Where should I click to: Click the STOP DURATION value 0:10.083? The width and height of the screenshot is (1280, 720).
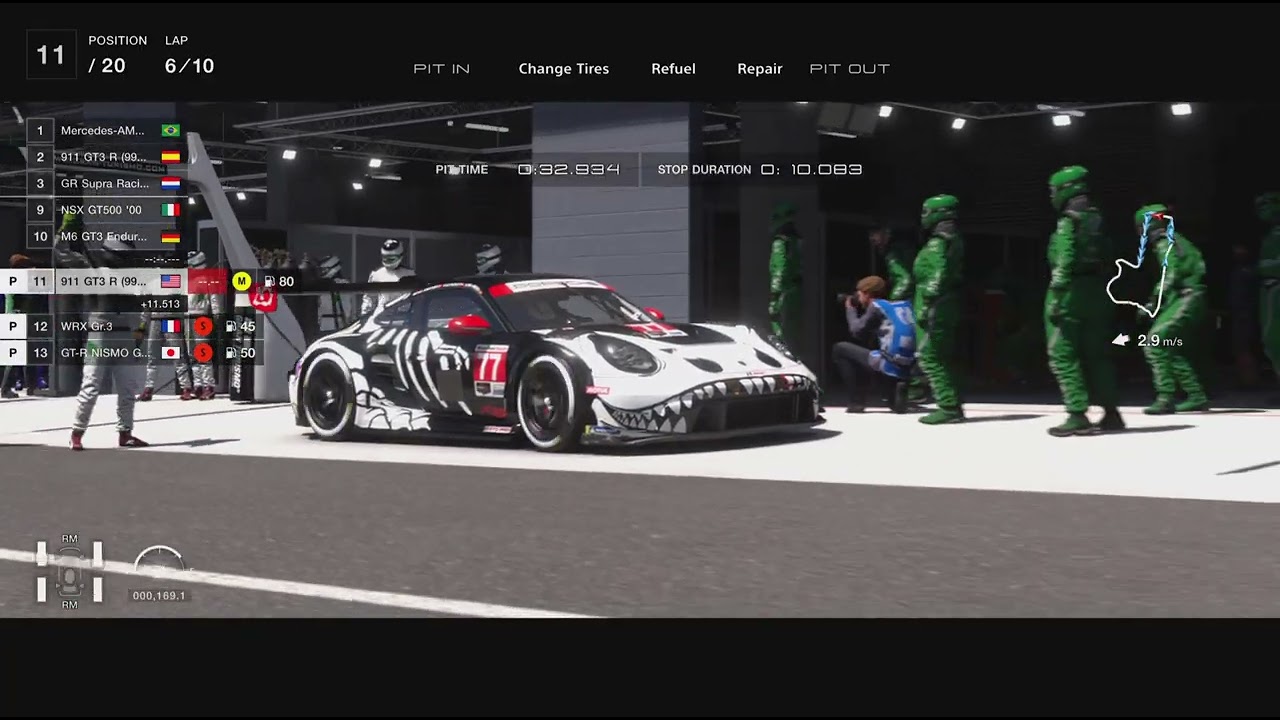pyautogui.click(x=811, y=170)
